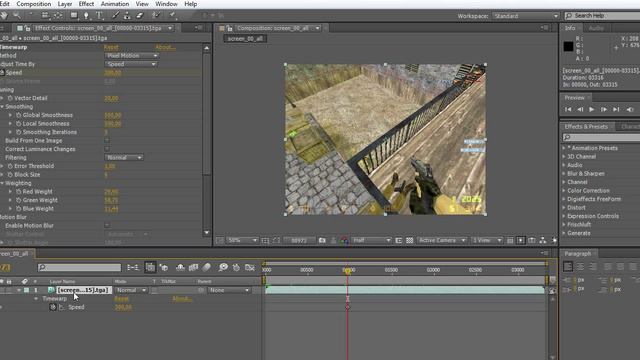Toggle the Speed stopwatch in the timeline

53,307
